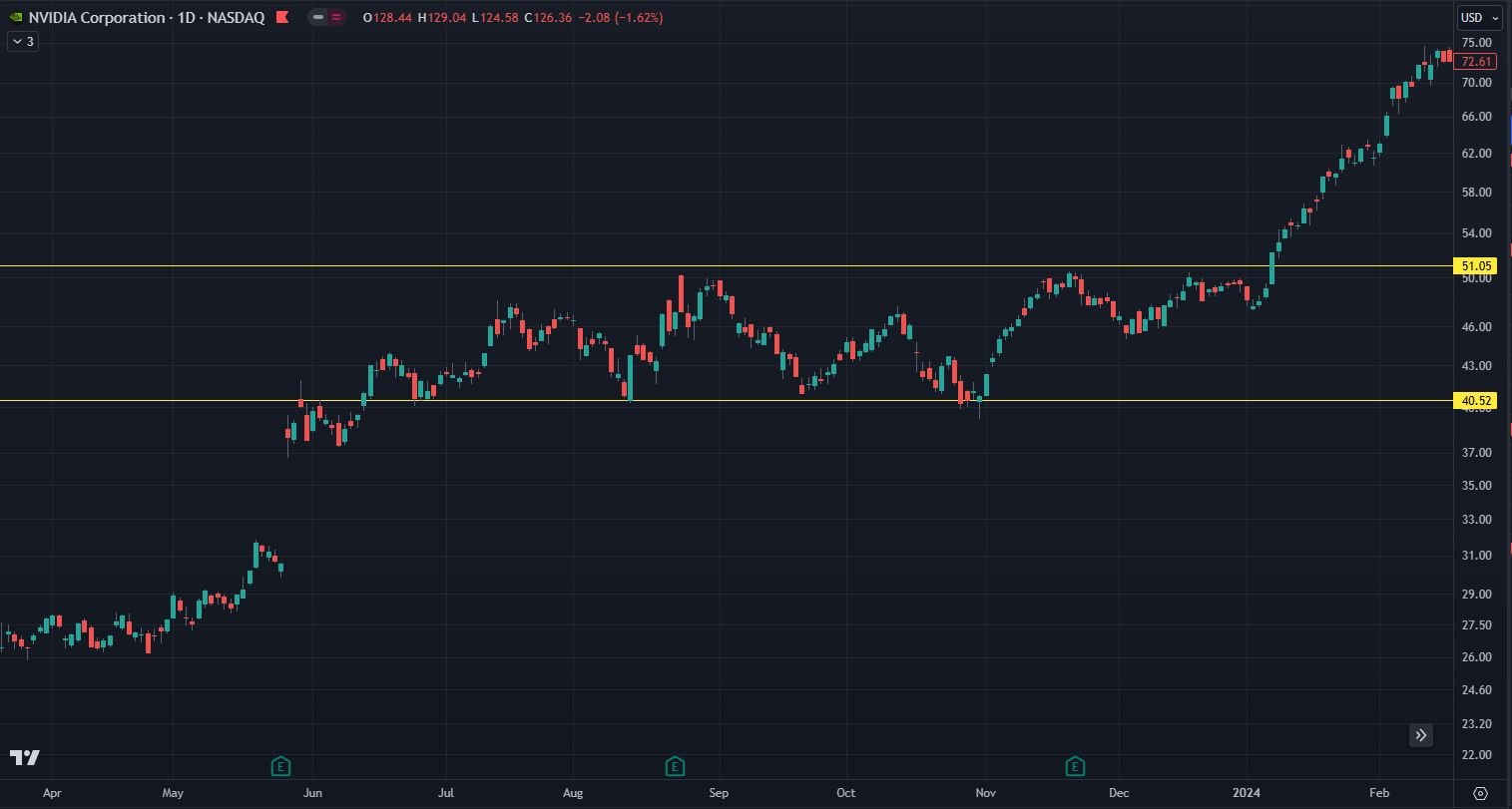Click the Feb label on the time axis
This screenshot has height=809, width=1512.
(1379, 794)
